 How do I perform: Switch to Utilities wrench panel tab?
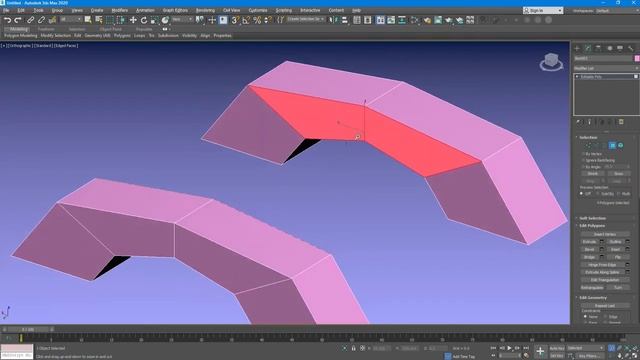pyautogui.click(x=631, y=48)
